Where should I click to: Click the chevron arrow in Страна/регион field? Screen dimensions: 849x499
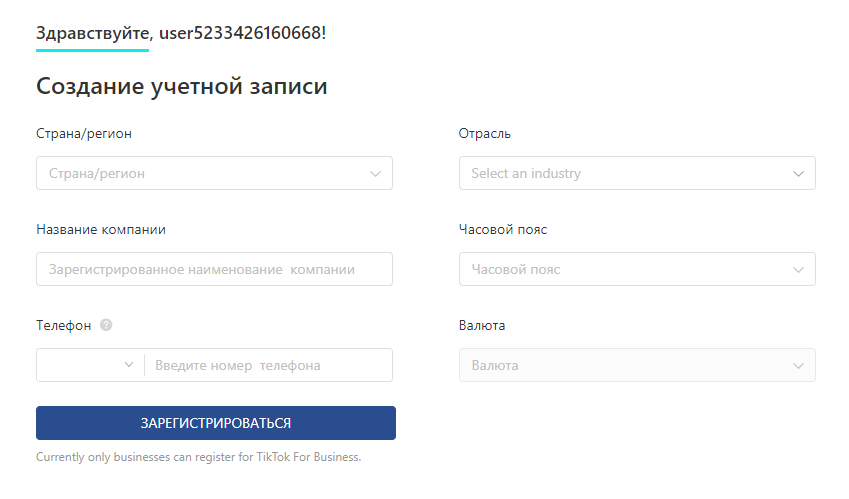[376, 173]
